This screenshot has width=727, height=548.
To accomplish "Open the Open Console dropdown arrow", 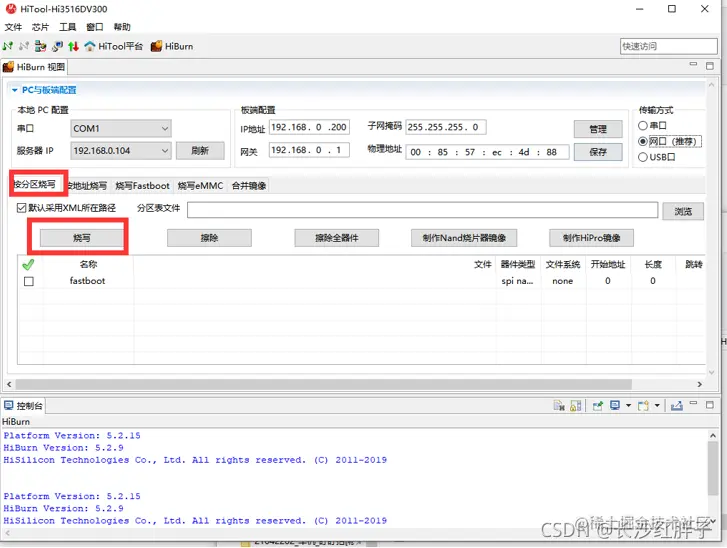I will [657, 406].
